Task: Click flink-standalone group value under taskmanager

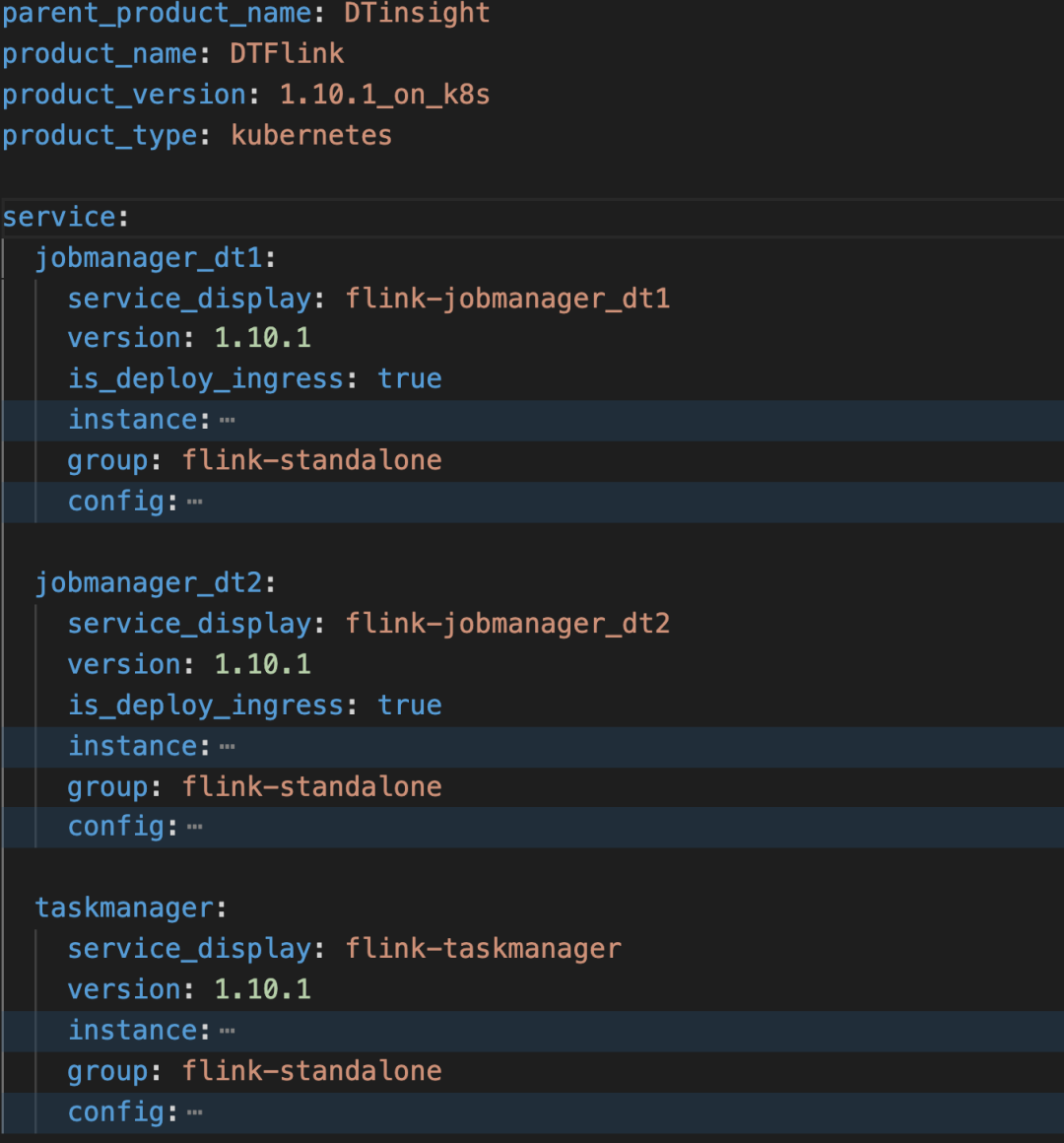Action: click(x=311, y=1071)
